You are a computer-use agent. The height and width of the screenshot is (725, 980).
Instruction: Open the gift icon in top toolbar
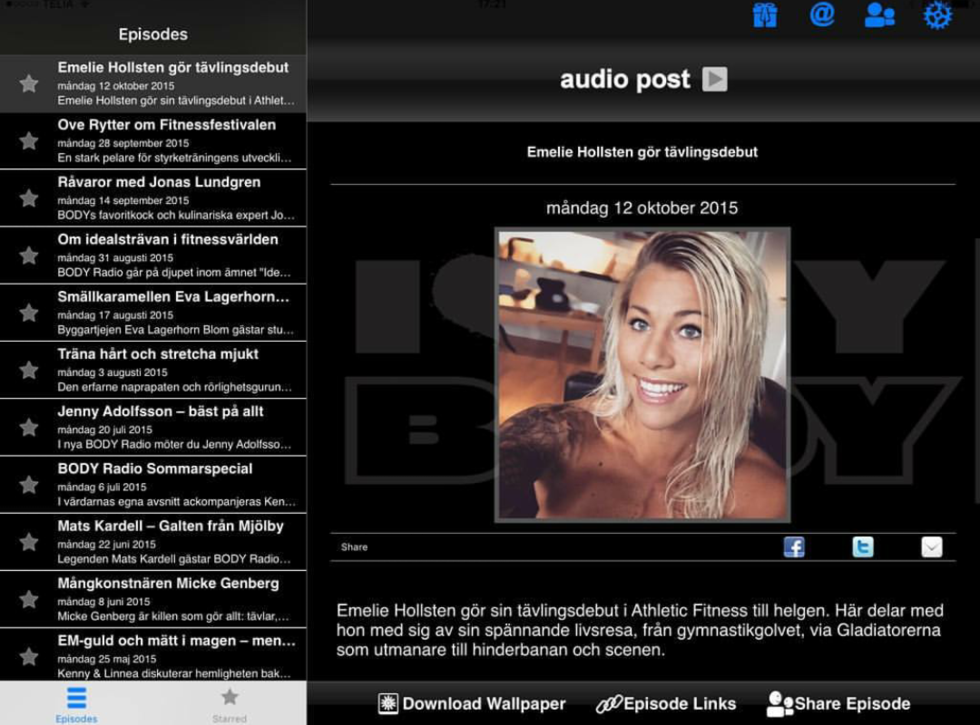click(x=765, y=16)
